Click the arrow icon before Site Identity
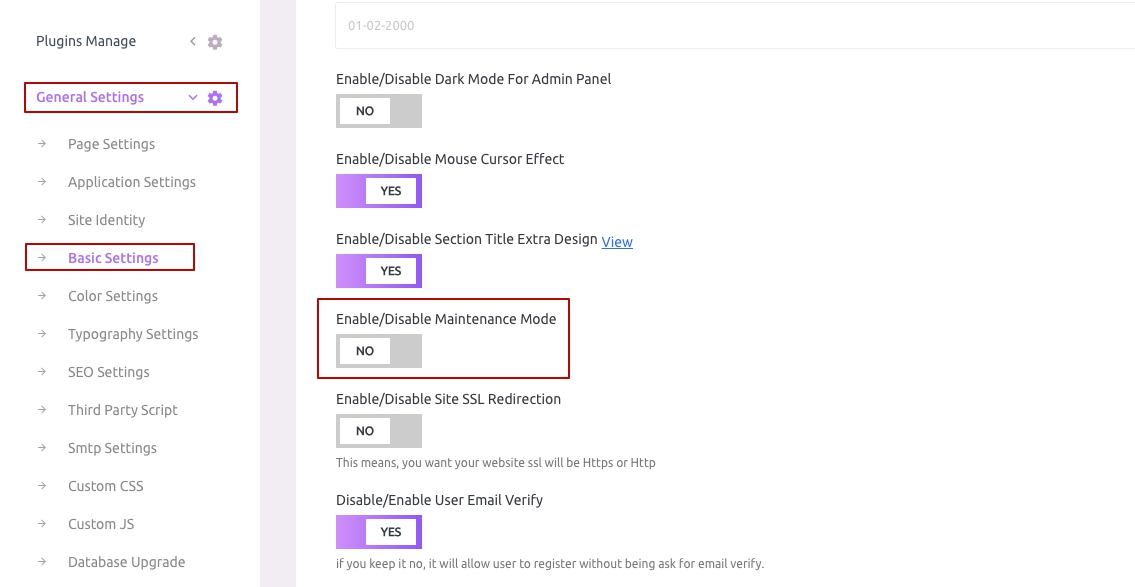Screen dimensions: 1135x587 tap(42, 219)
